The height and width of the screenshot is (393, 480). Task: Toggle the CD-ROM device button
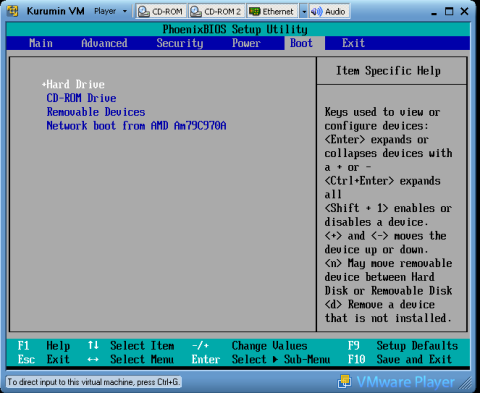[x=161, y=12]
